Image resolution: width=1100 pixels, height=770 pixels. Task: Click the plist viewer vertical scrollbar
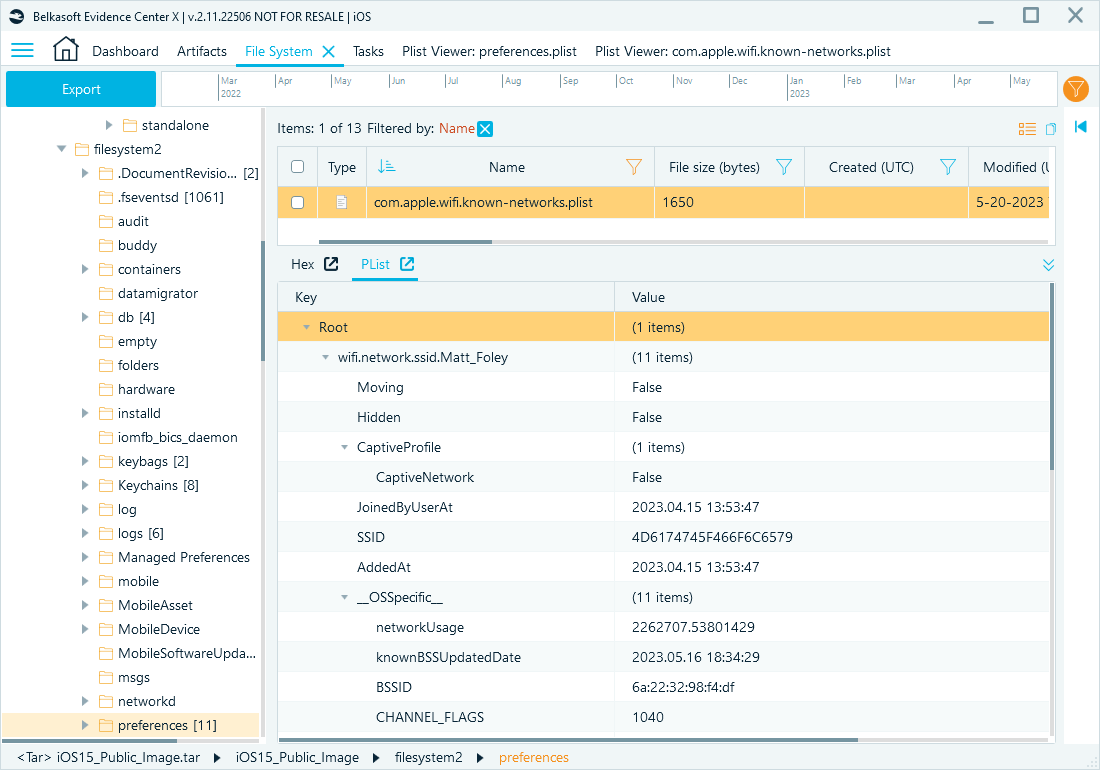(x=1052, y=377)
